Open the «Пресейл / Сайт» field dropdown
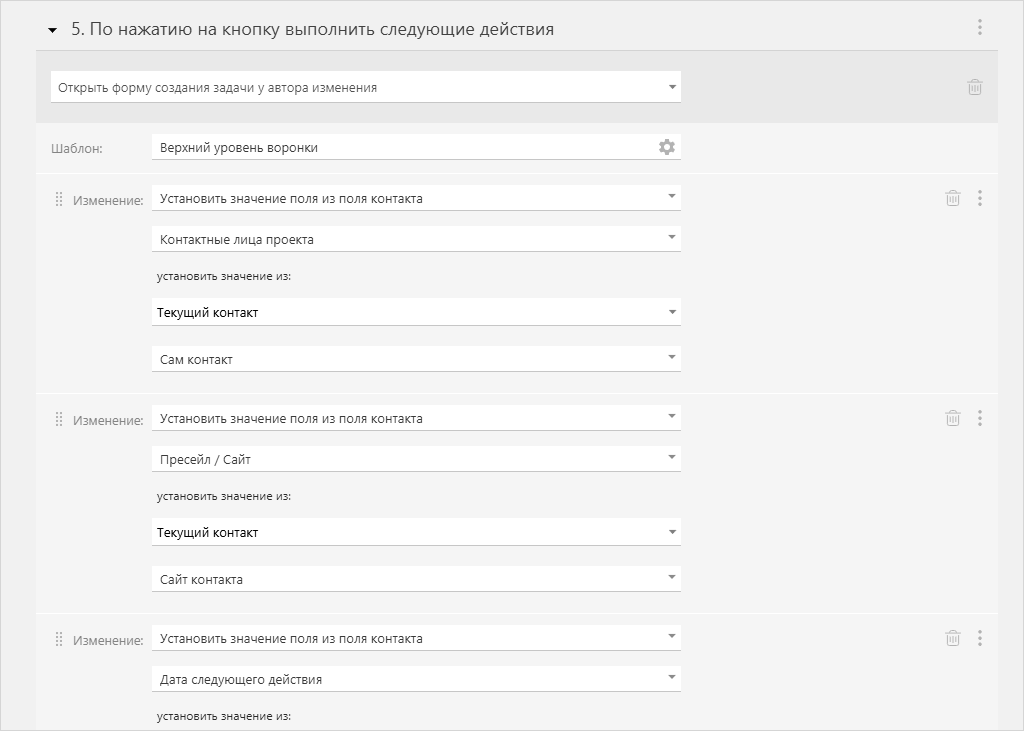The image size is (1024, 731). (415, 459)
